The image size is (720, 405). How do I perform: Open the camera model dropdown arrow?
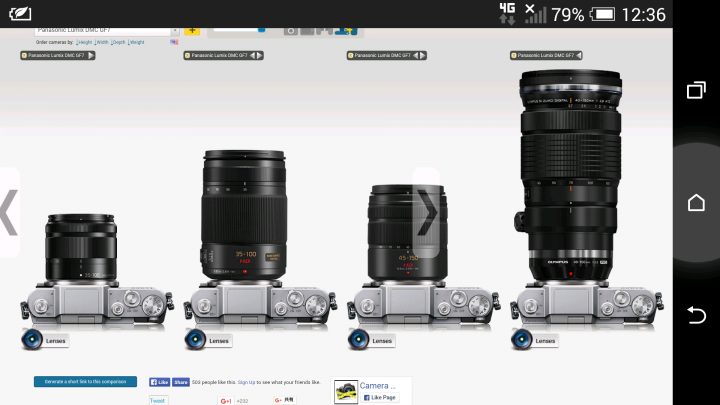(x=175, y=31)
